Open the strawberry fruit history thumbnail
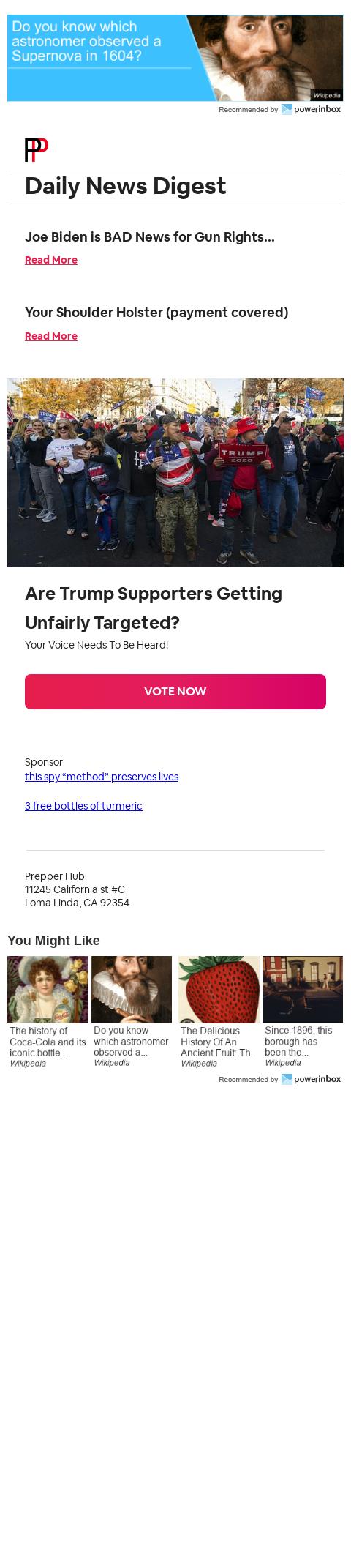The image size is (351, 1568). [219, 990]
